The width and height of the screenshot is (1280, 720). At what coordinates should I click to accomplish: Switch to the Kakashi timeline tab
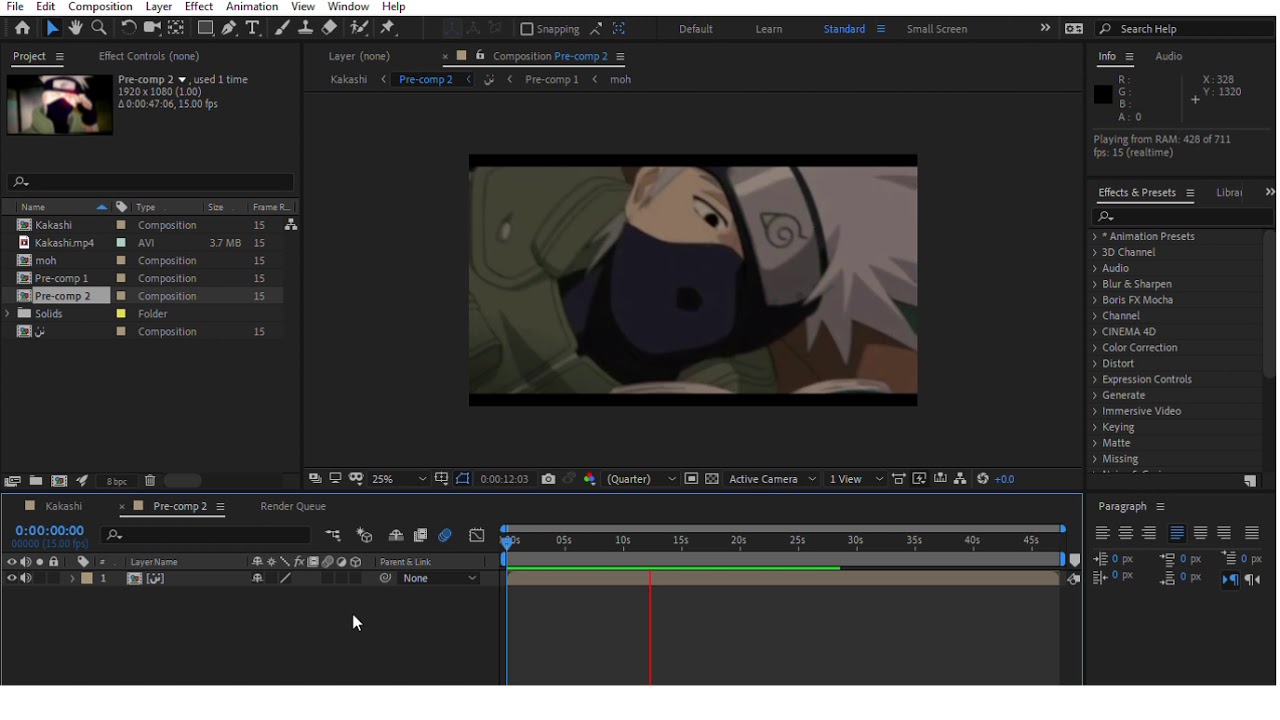[64, 508]
